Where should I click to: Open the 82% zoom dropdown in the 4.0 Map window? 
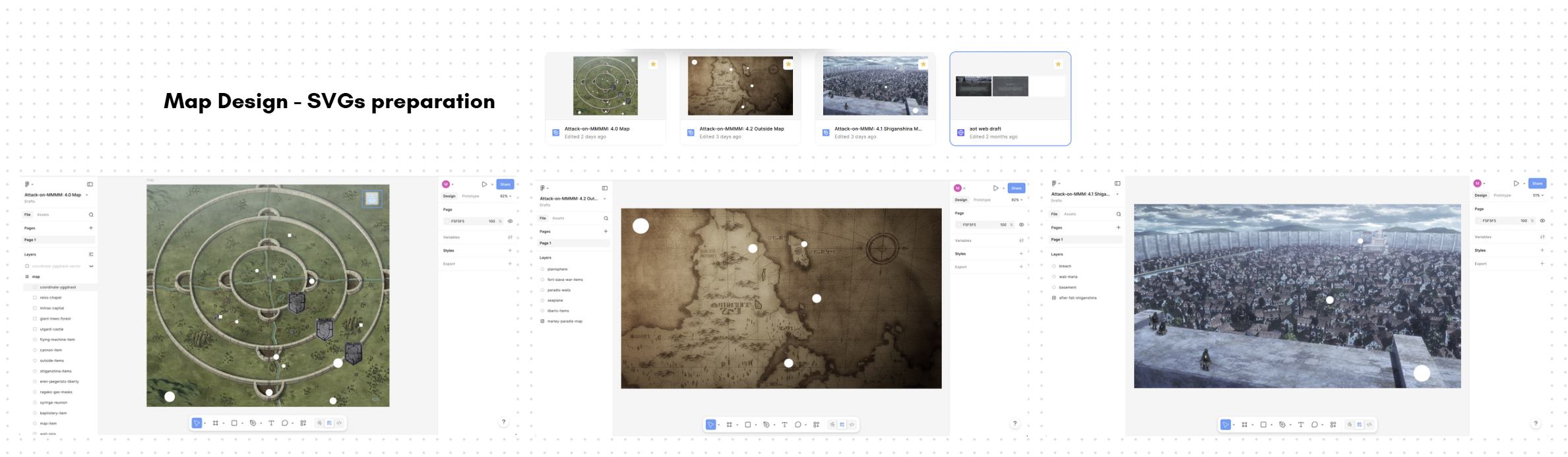coord(505,197)
